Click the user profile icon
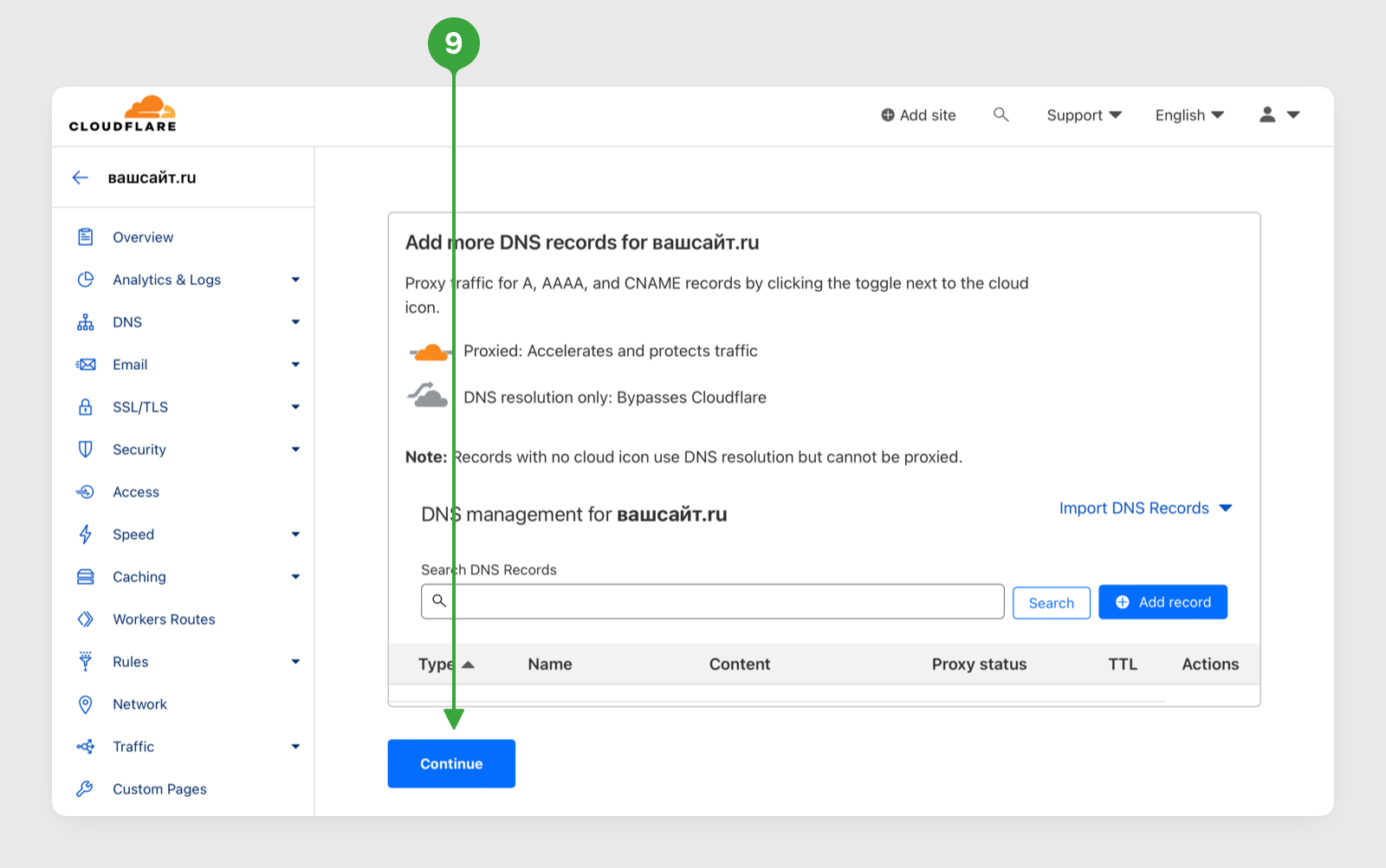This screenshot has height=868, width=1386. [x=1267, y=114]
